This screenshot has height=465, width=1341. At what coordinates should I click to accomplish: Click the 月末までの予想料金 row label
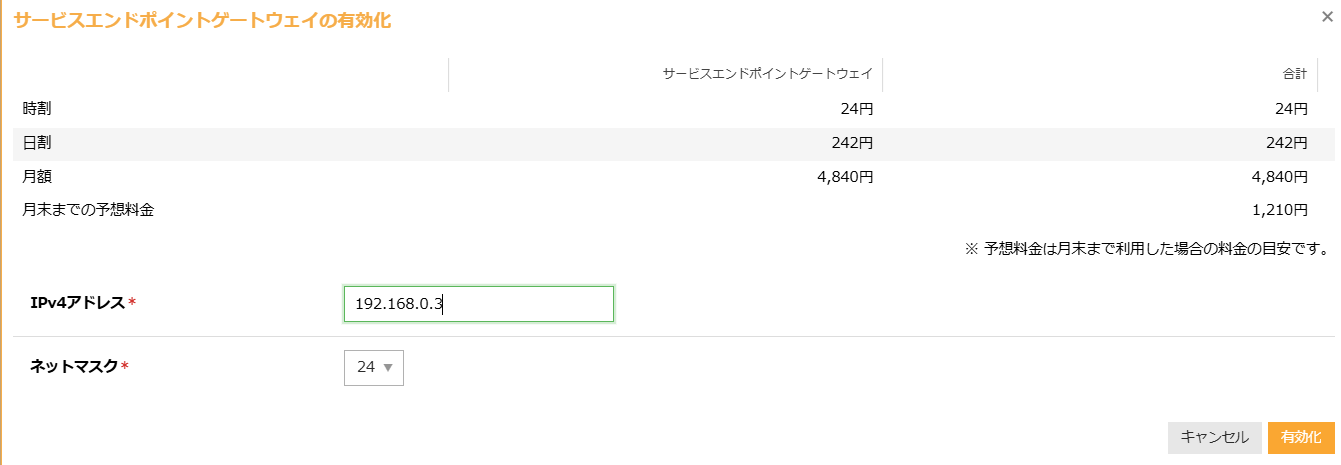[88, 210]
